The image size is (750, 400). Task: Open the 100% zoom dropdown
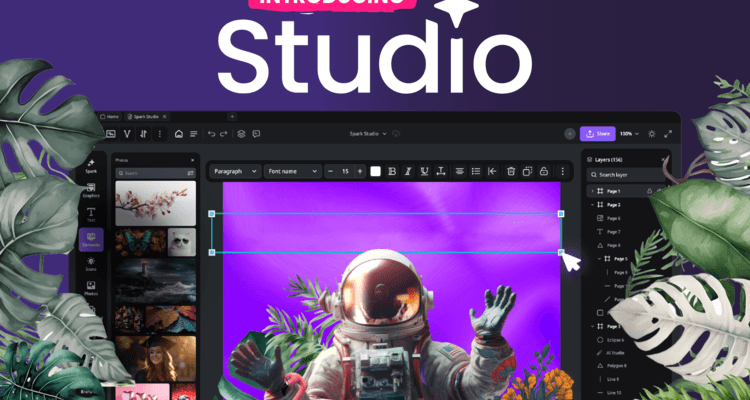629,134
